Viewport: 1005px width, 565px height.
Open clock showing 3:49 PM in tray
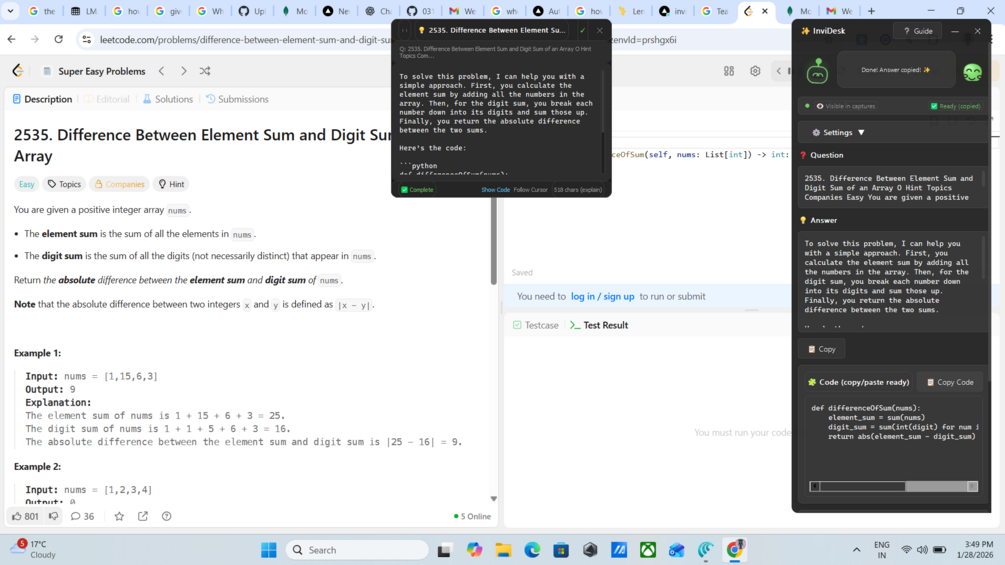pos(974,549)
